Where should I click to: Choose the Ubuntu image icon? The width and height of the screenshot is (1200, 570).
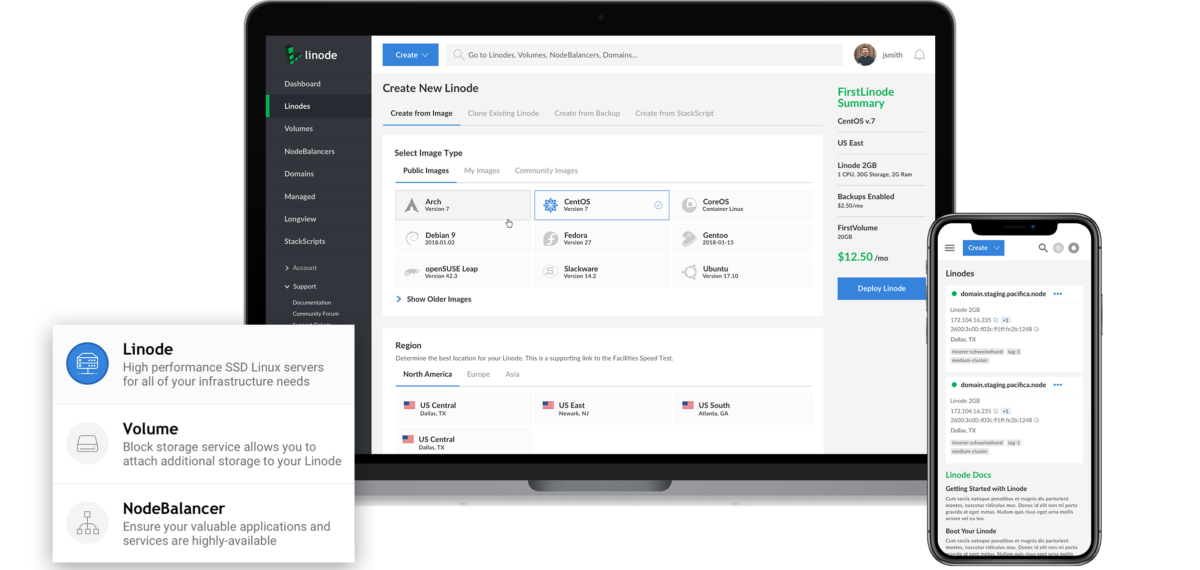689,272
